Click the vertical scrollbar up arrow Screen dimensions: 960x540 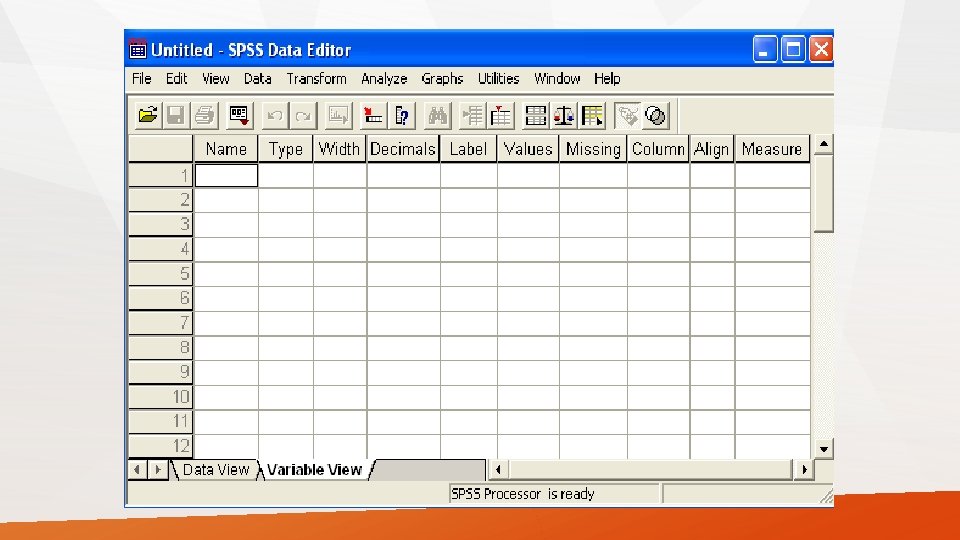[823, 144]
